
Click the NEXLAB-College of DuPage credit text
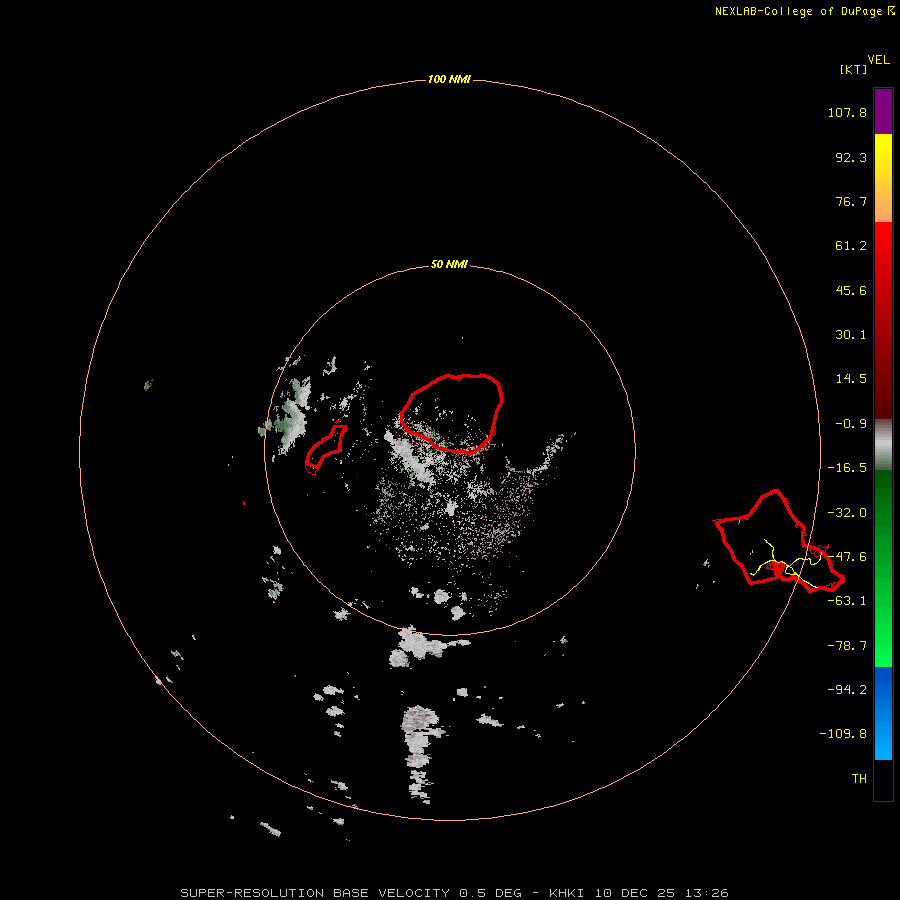[800, 11]
